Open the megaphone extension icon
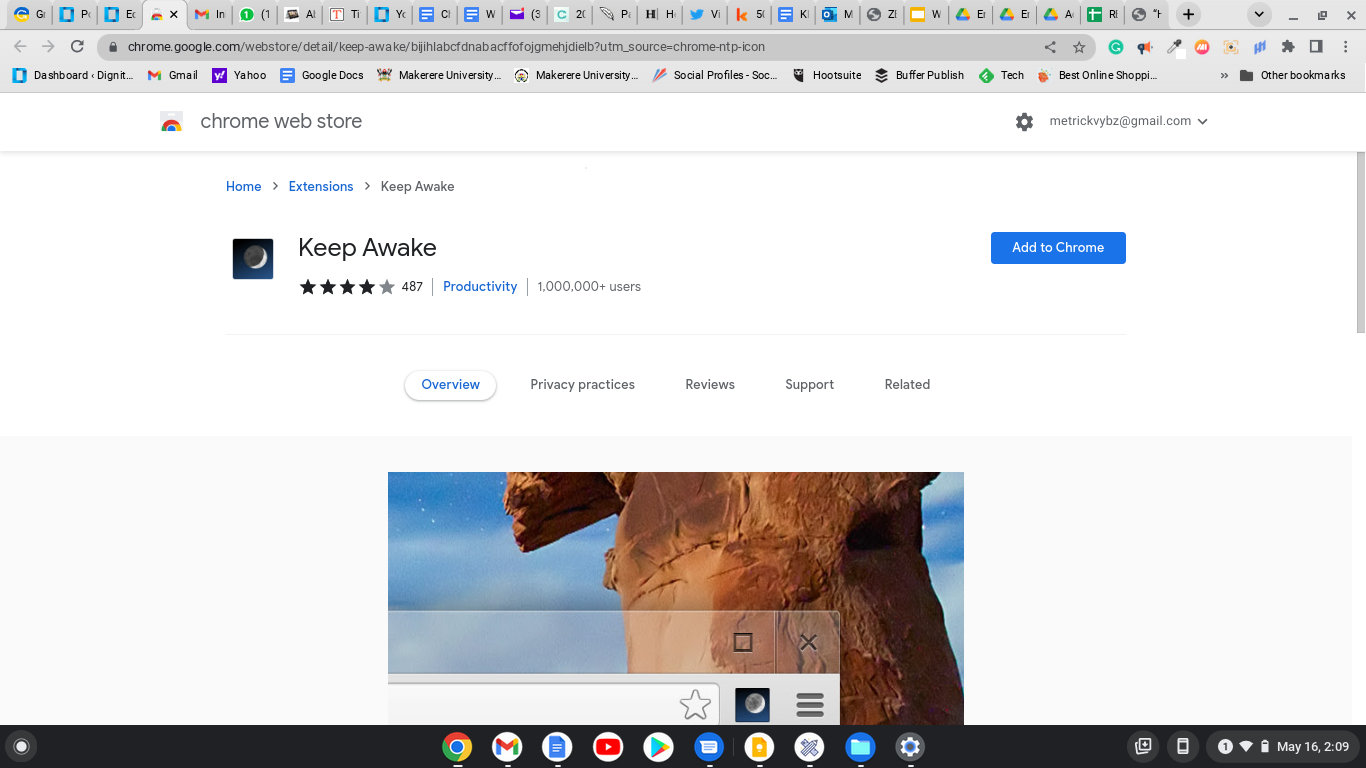Screen dimensions: 1366x768 [x=1145, y=47]
